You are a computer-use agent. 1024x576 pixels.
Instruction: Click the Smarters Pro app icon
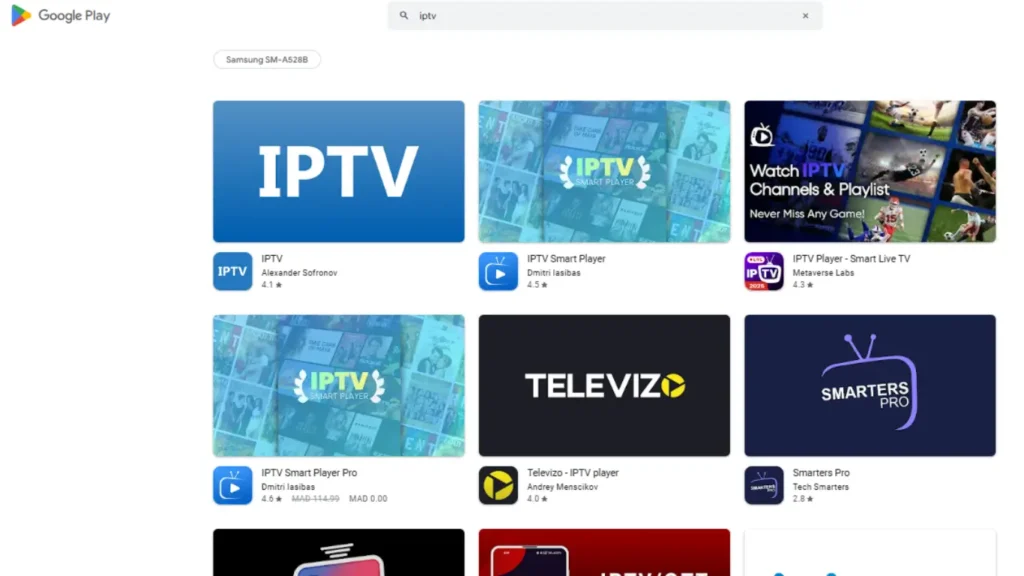click(764, 485)
